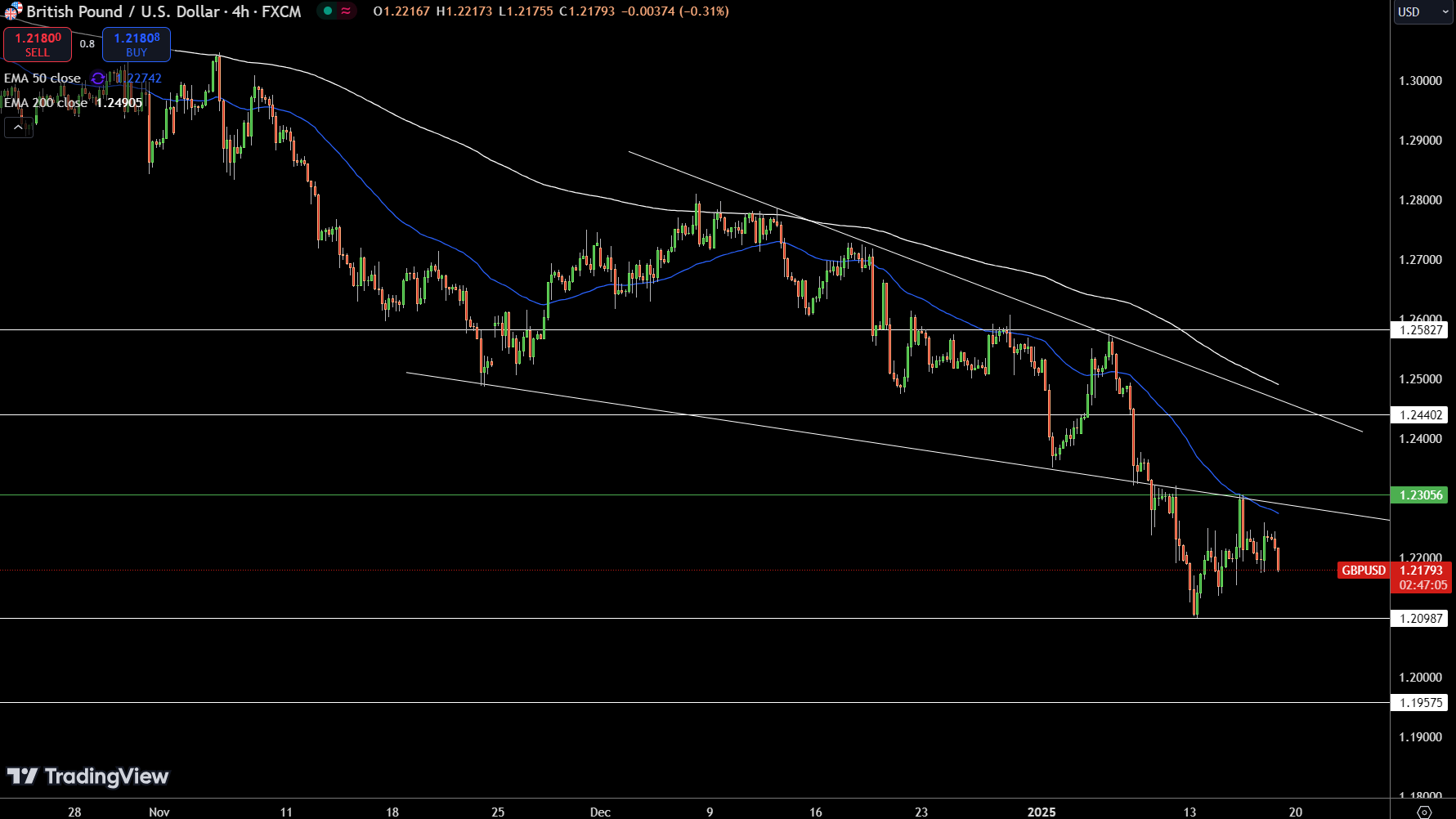1456x819 pixels.
Task: Click the Nov label on time axis
Action: click(159, 812)
